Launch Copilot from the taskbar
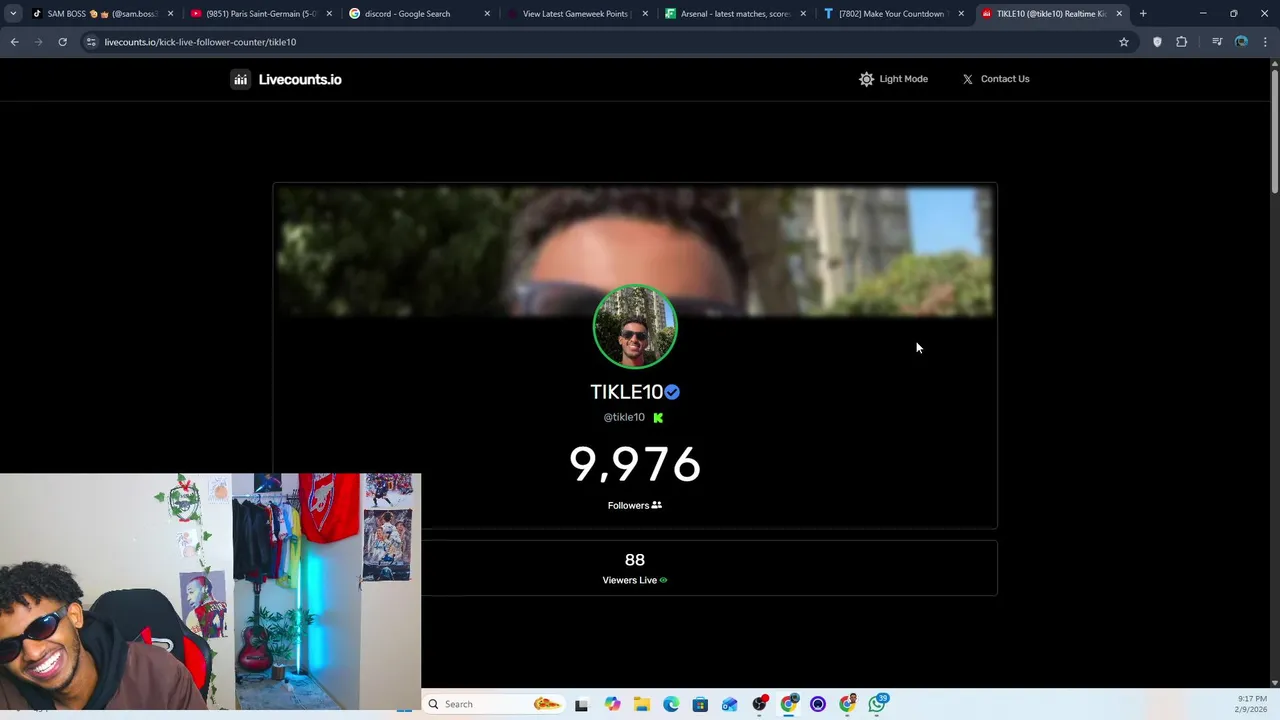Viewport: 1280px width, 720px height. [612, 705]
